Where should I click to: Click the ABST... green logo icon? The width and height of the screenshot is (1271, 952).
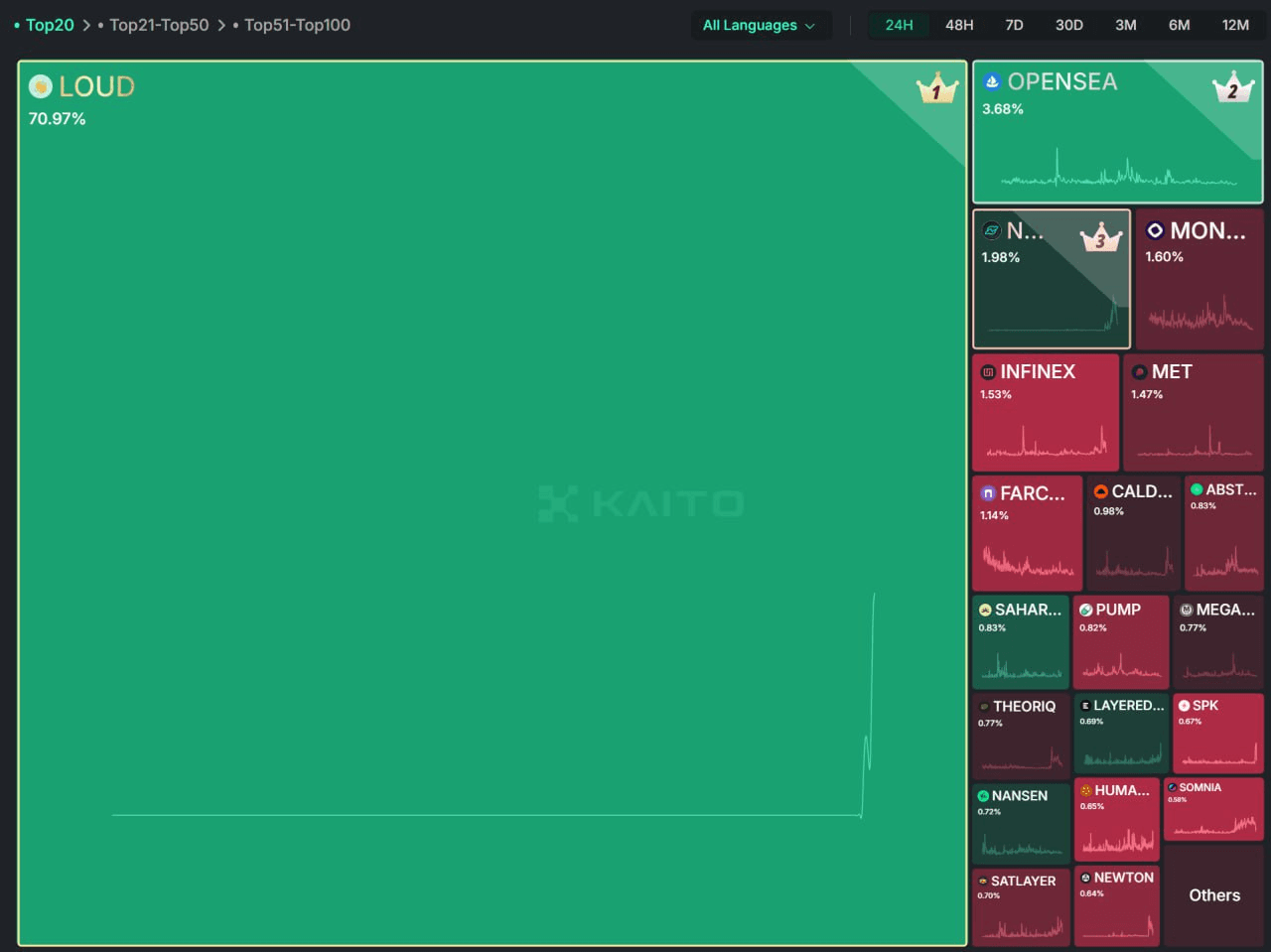(x=1197, y=489)
